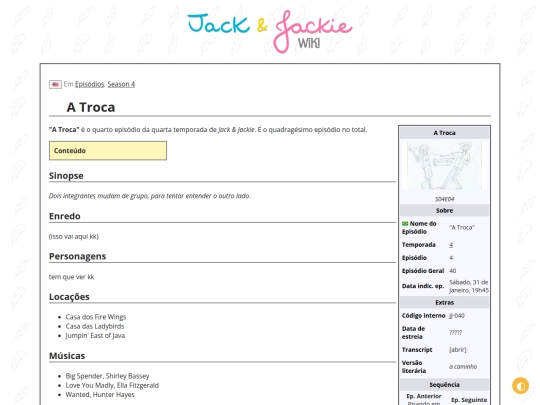Click 'Love You Madly, Ella Fitzgerald' song entry

coord(112,385)
